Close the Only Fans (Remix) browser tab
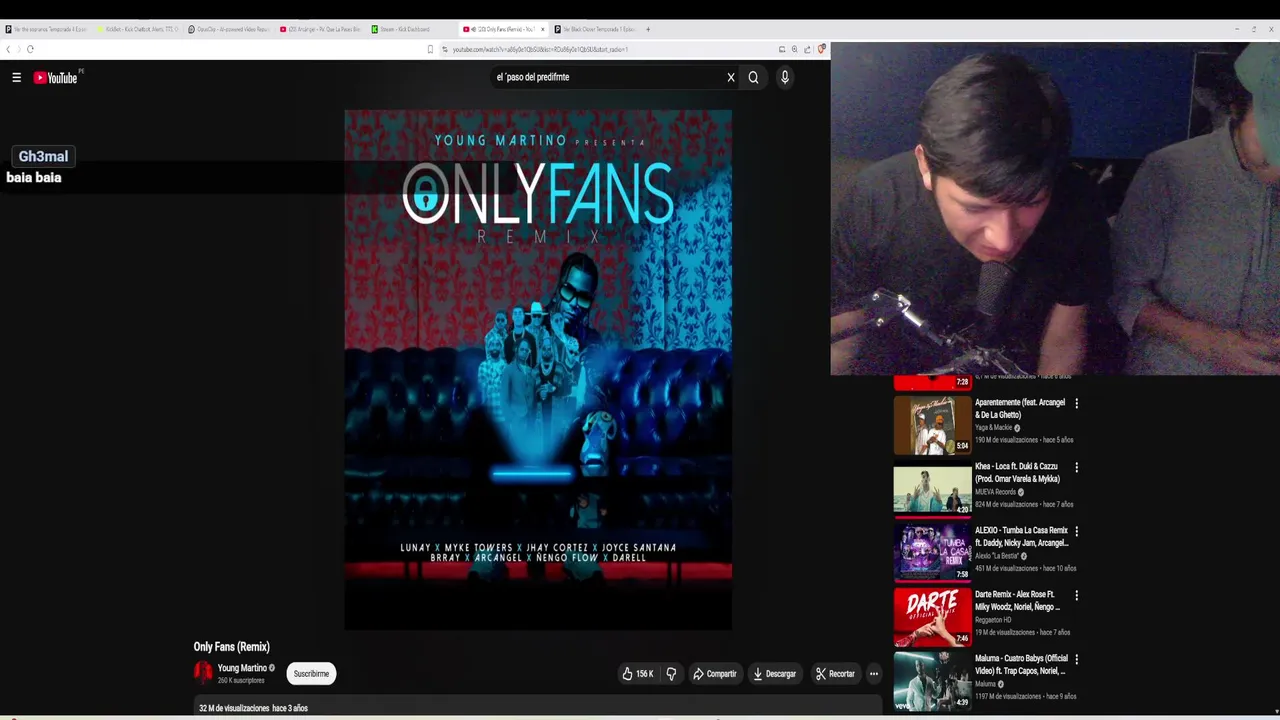1280x720 pixels. [x=542, y=29]
